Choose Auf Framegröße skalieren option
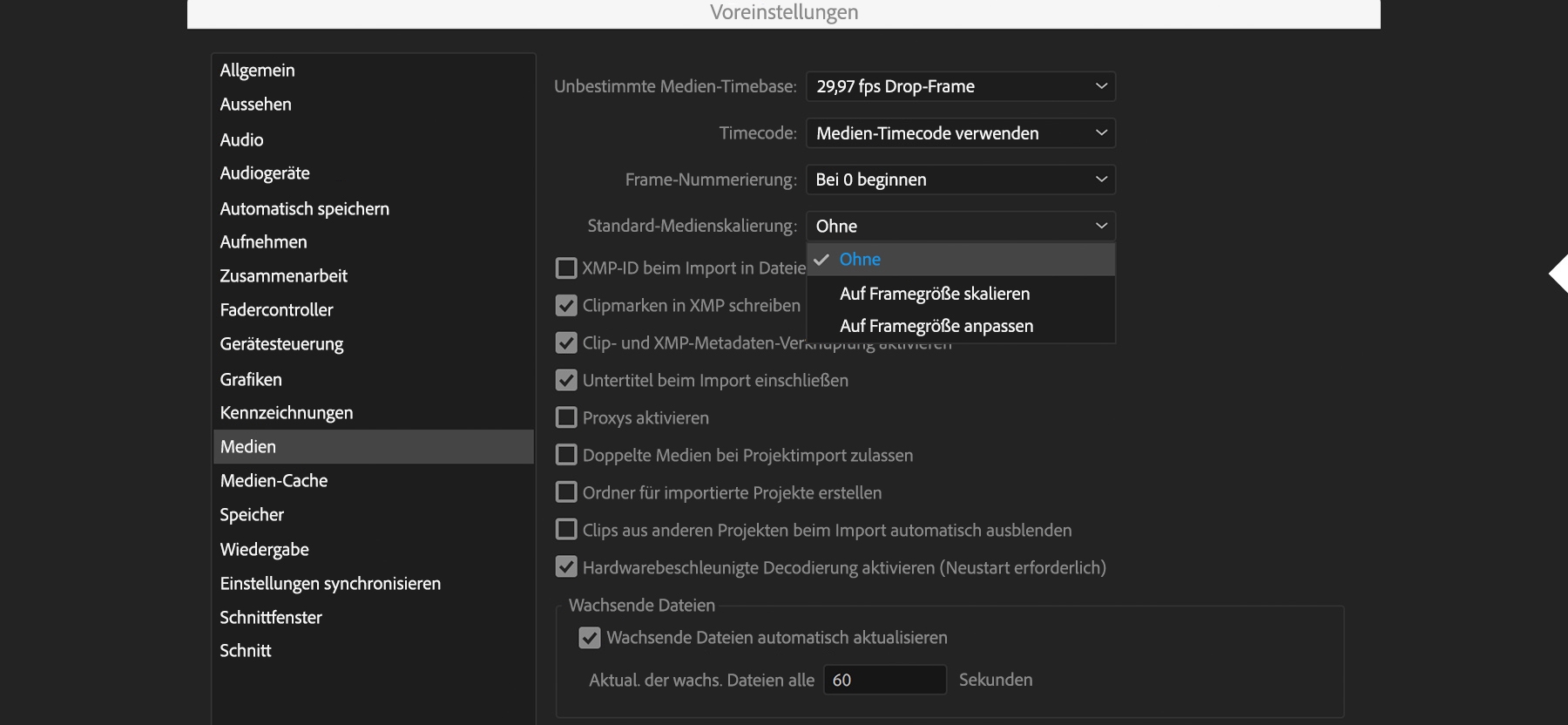Image resolution: width=1568 pixels, height=725 pixels. [x=935, y=294]
